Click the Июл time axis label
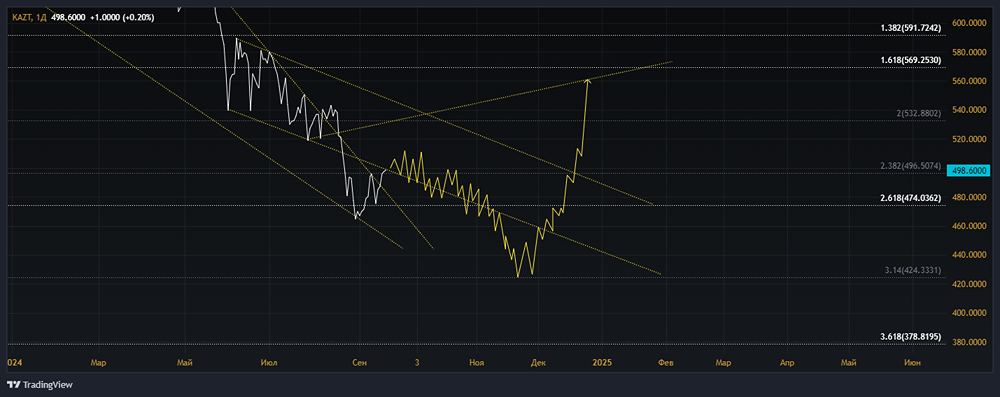This screenshot has width=1000, height=397. pos(270,363)
